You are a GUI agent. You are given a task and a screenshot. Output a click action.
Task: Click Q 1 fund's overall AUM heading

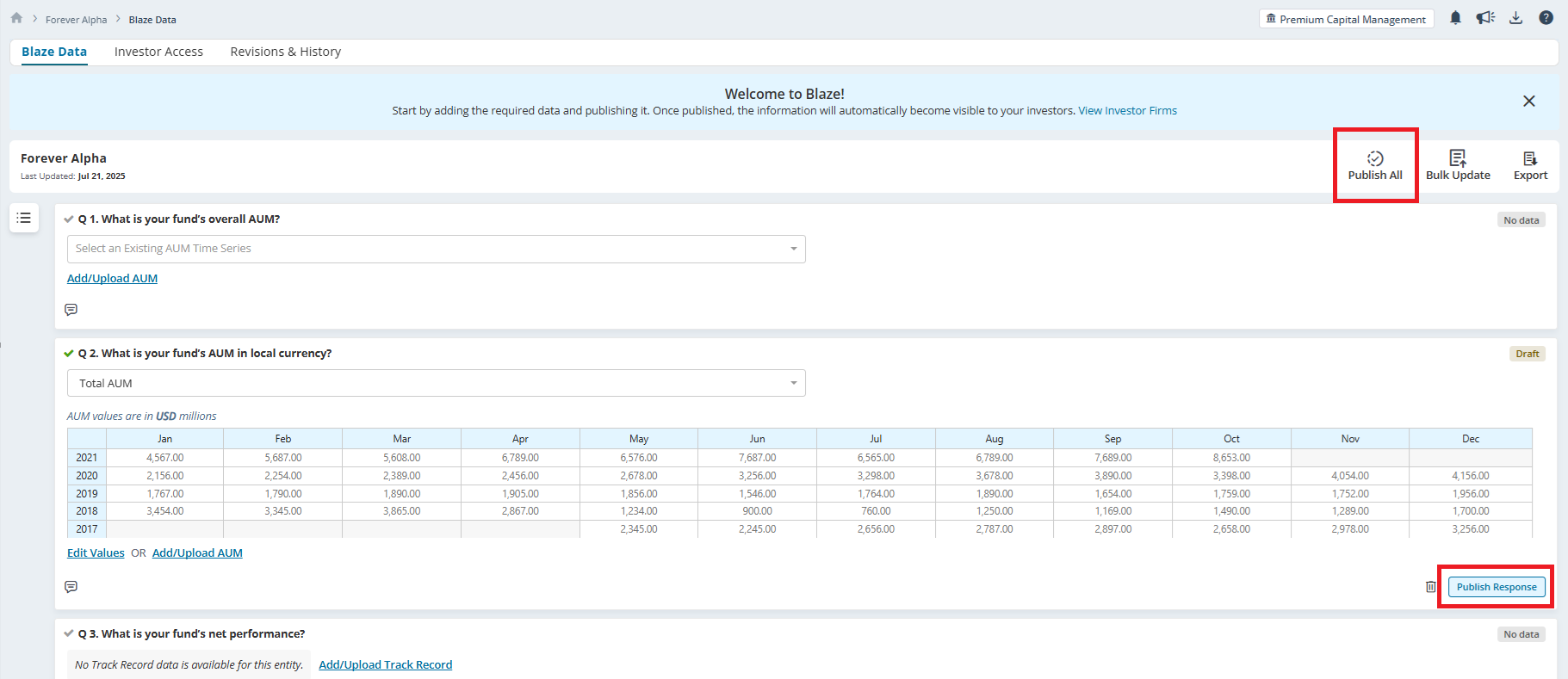click(x=179, y=219)
